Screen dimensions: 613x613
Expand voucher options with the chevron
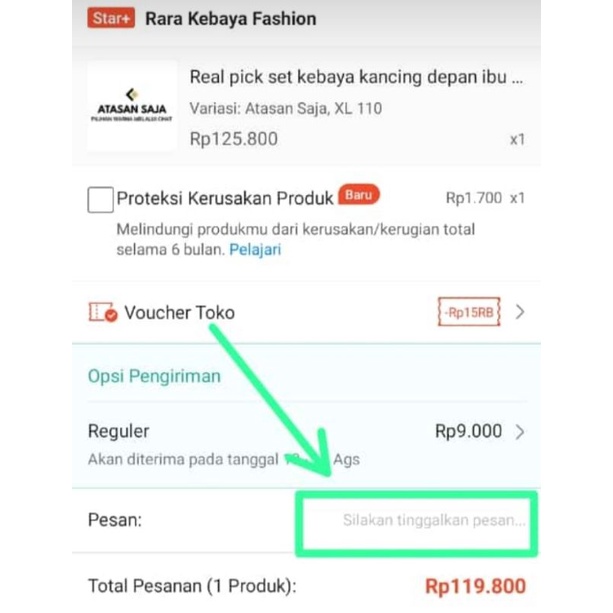pyautogui.click(x=520, y=312)
